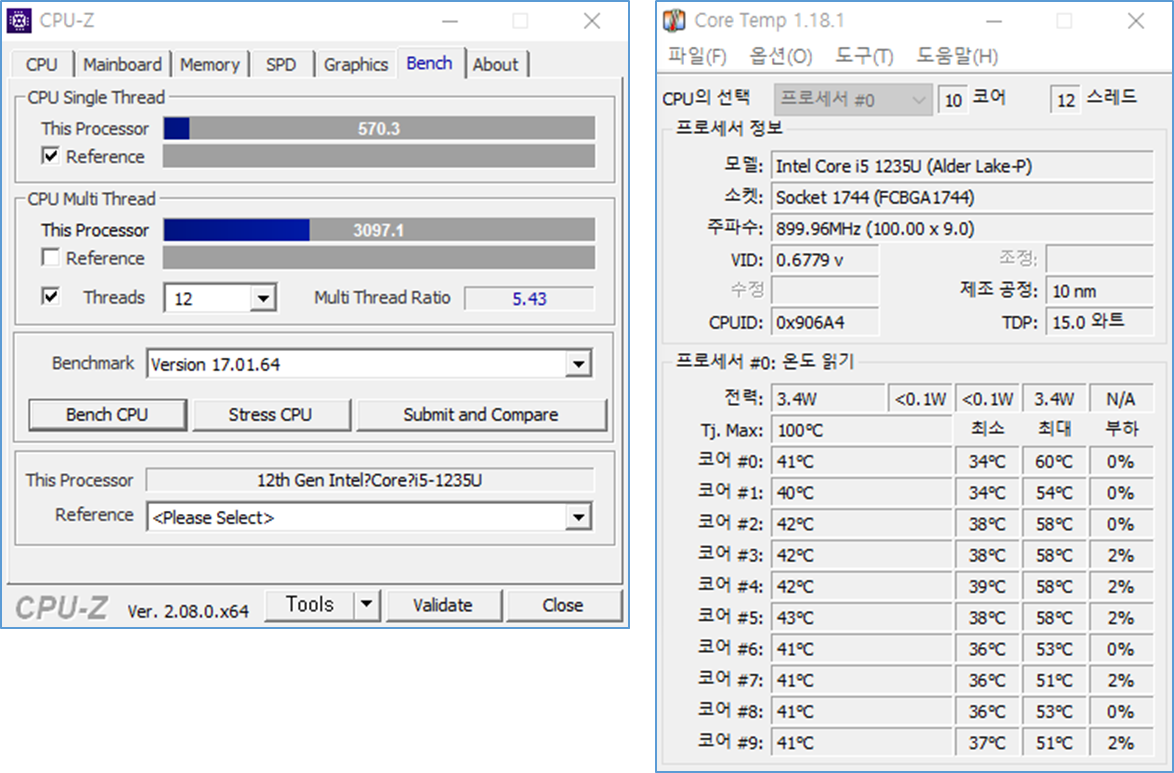Open the Threads count dropdown showing 12
Viewport: 1174px width, 773px height.
click(x=263, y=298)
